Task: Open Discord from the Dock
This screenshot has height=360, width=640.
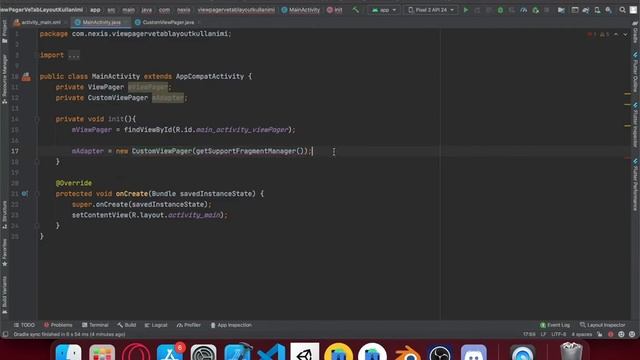Action: pyautogui.click(x=473, y=352)
